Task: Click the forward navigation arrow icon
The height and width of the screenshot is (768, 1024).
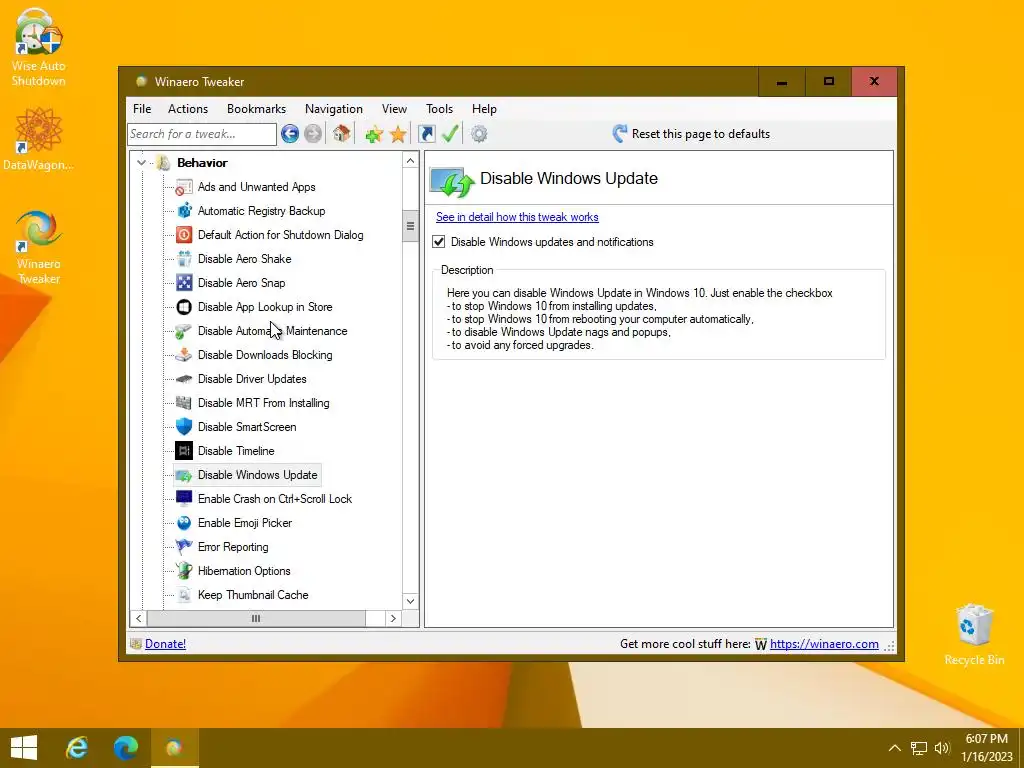Action: click(x=313, y=134)
